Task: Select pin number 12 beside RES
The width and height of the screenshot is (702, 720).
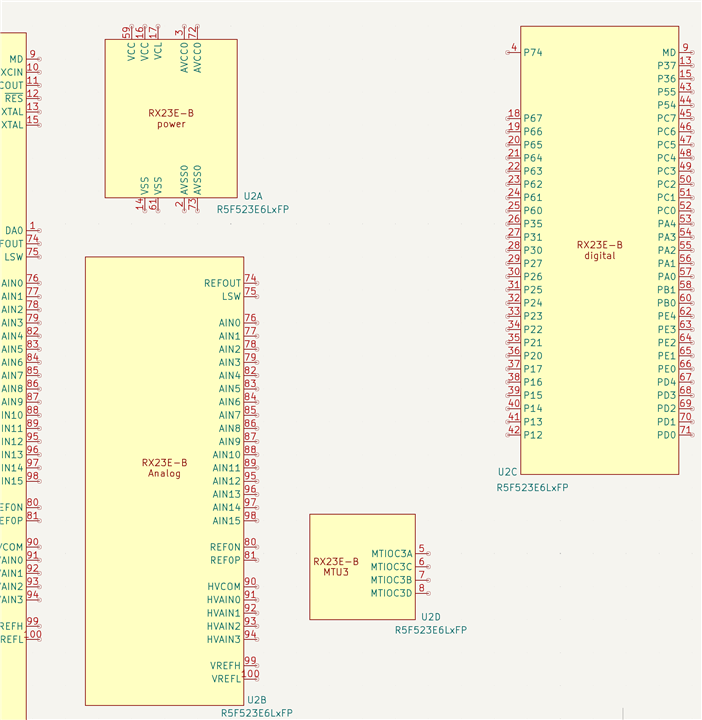Action: point(33,94)
